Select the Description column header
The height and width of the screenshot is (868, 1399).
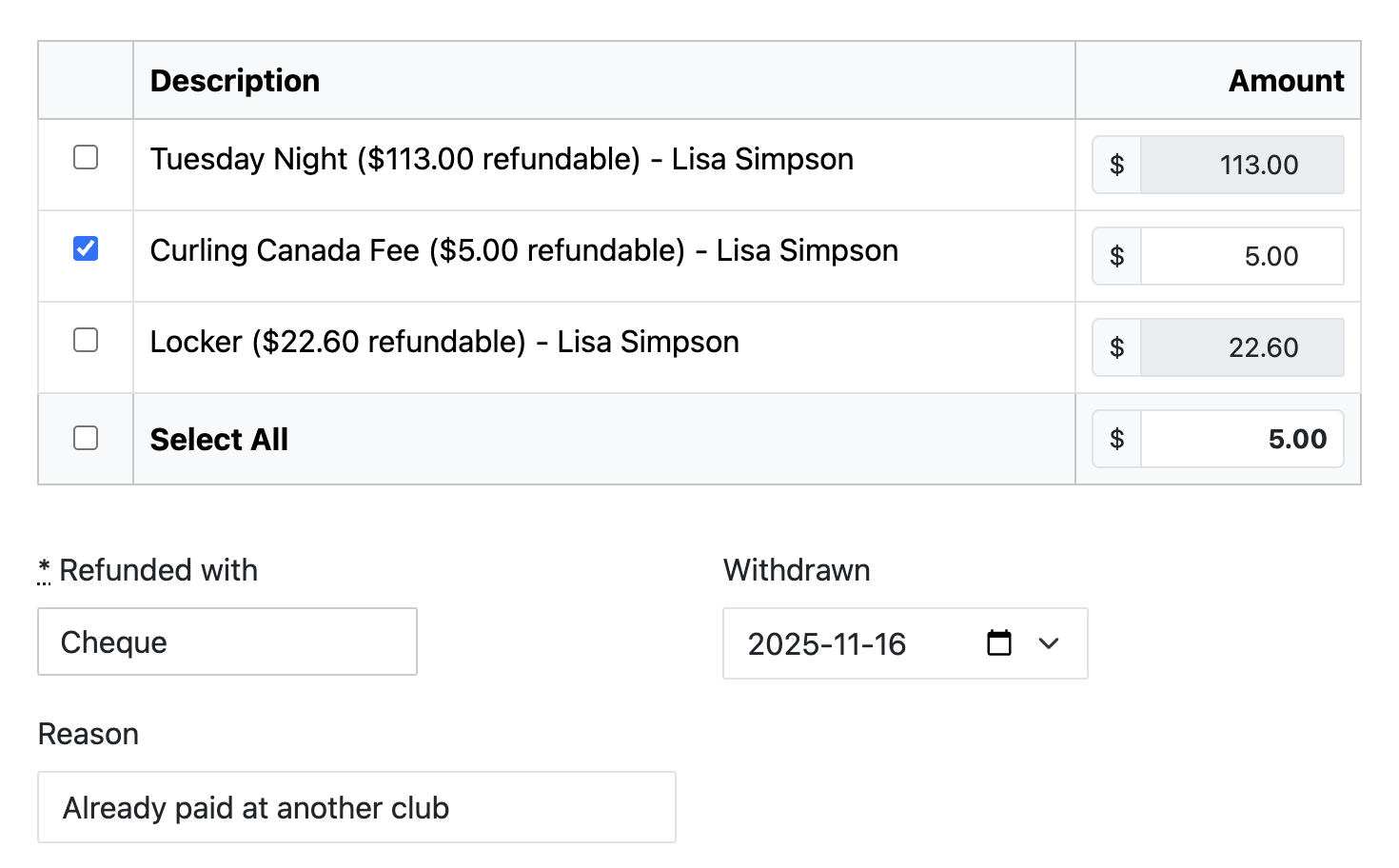[x=234, y=80]
